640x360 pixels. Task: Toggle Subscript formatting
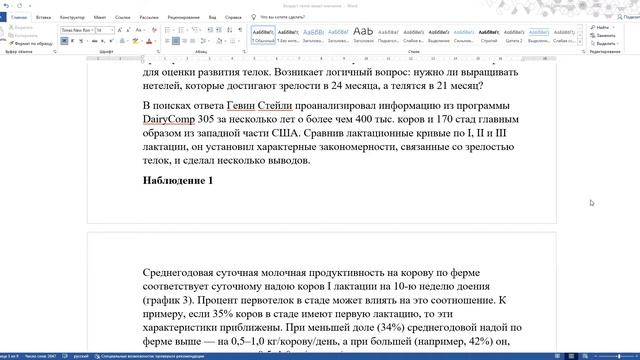(x=103, y=41)
